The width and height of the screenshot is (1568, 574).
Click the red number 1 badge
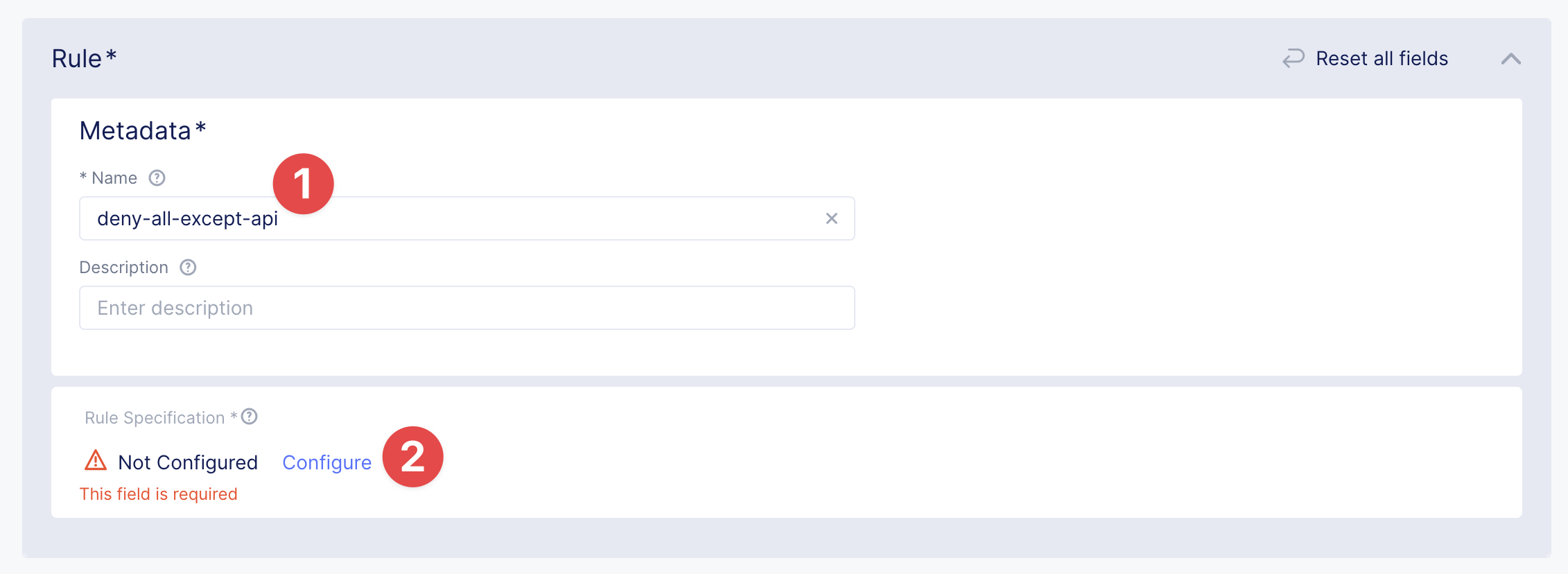(303, 184)
